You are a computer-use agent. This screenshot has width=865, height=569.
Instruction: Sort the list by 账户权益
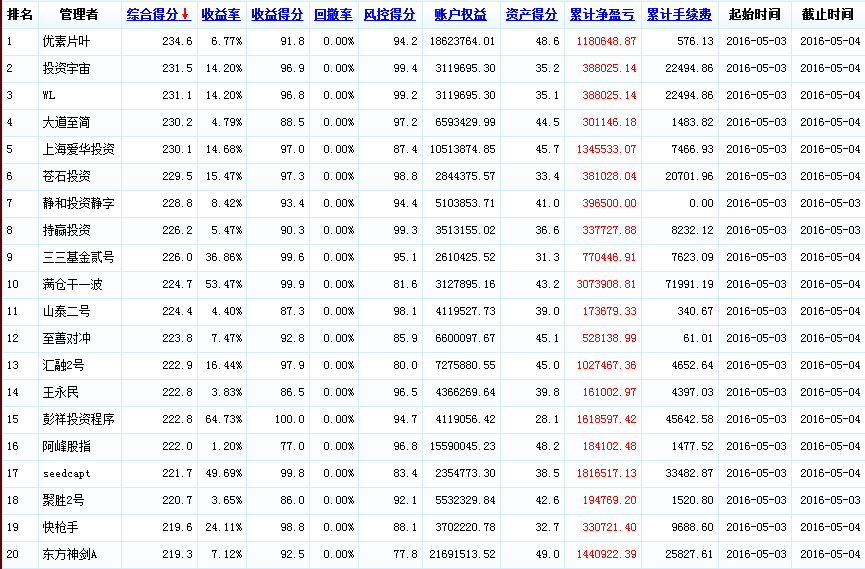[x=460, y=15]
